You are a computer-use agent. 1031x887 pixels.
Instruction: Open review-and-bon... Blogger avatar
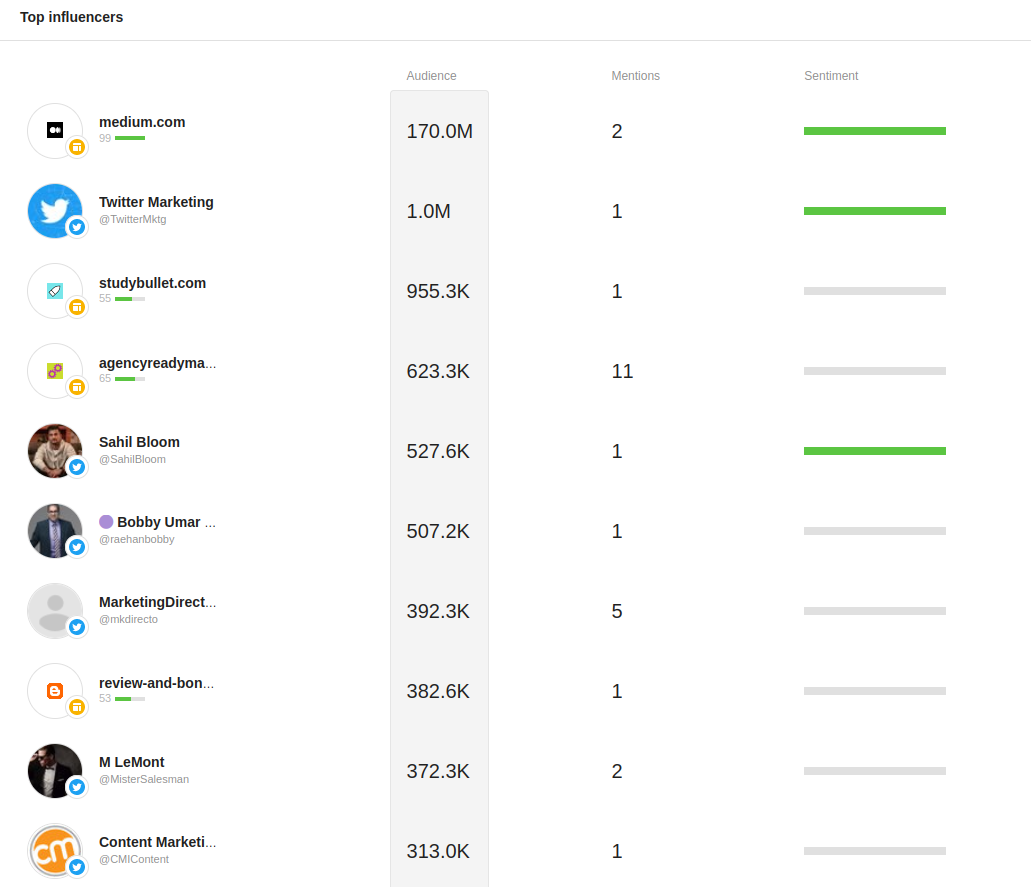point(55,691)
